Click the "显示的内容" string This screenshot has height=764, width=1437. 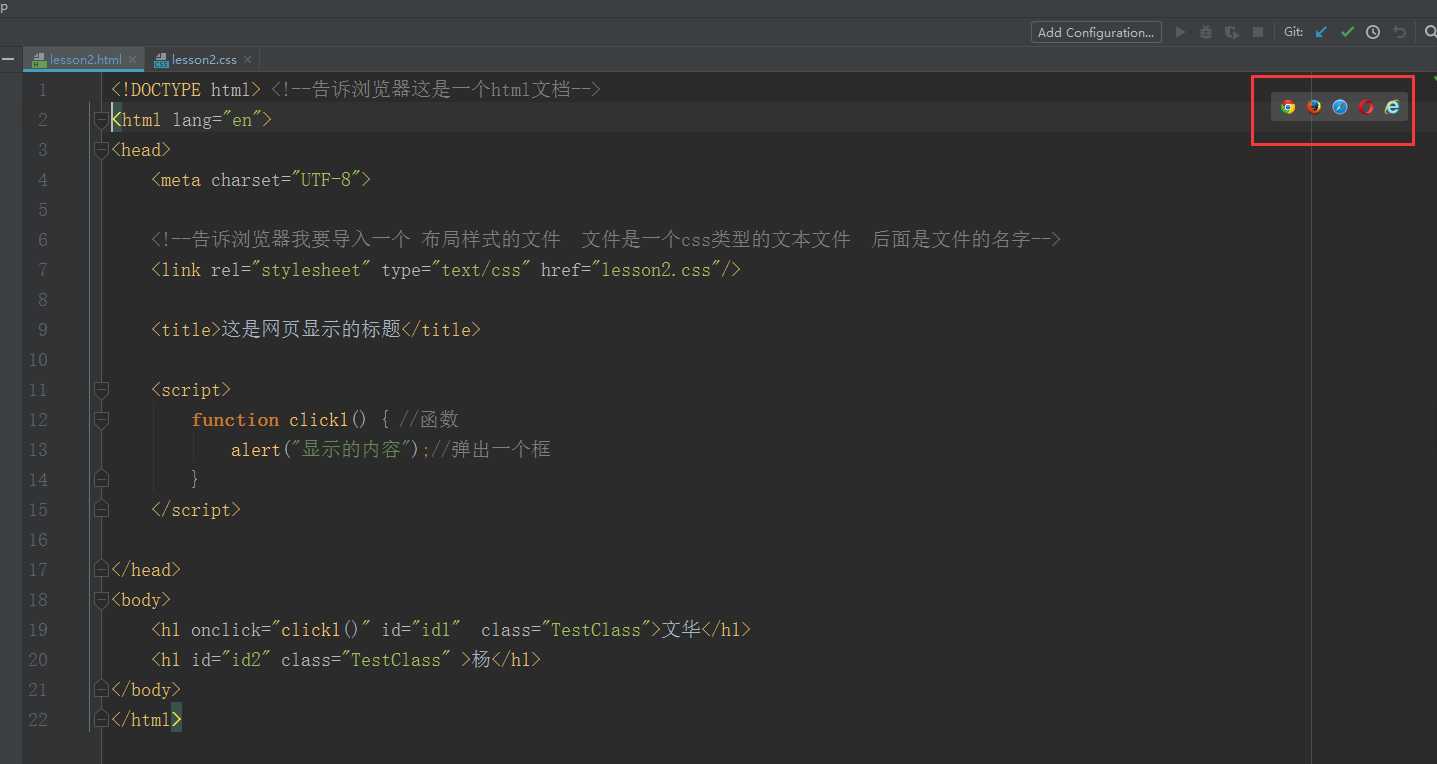[351, 450]
